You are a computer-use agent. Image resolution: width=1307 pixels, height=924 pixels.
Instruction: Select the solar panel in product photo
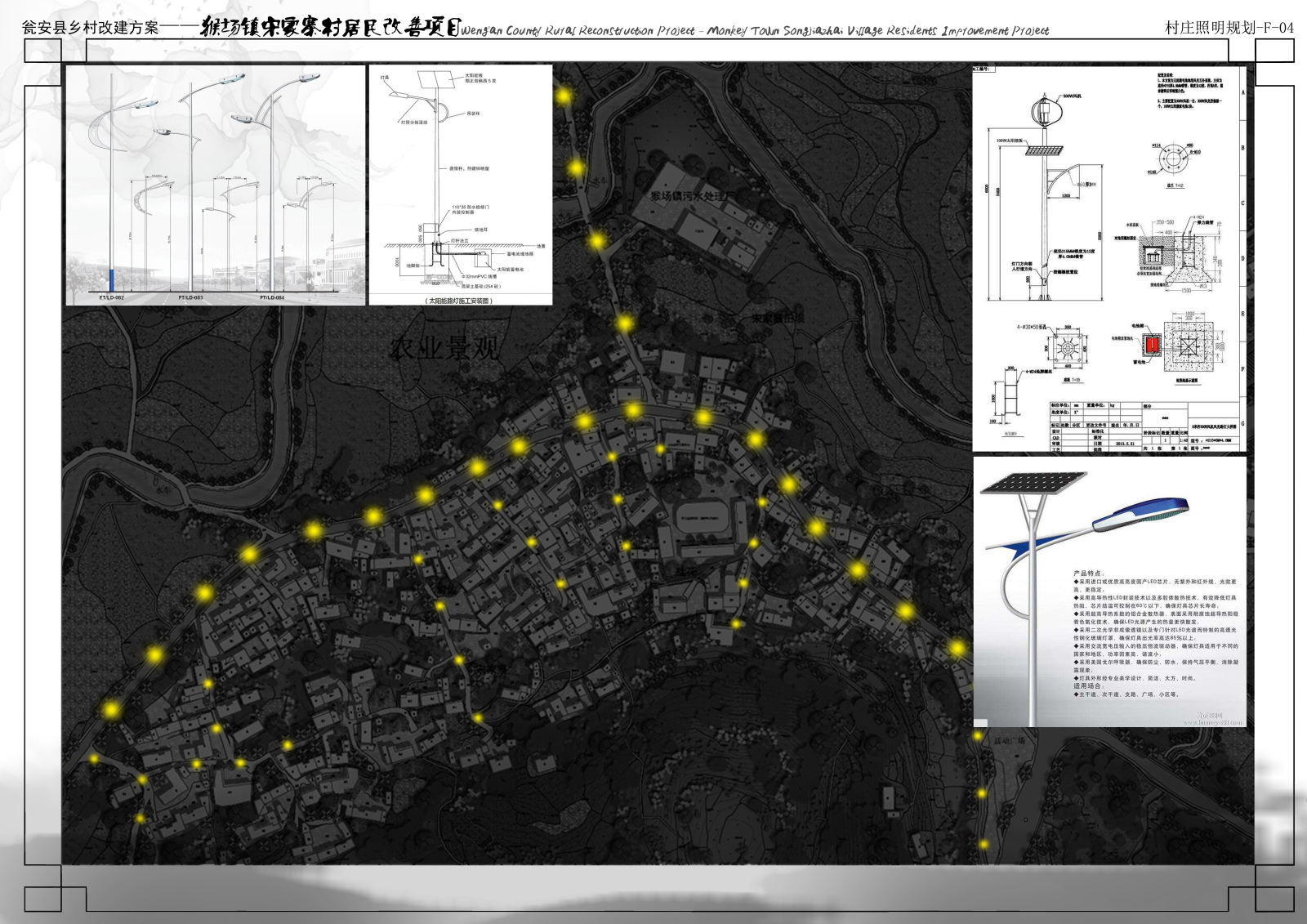click(x=1034, y=483)
